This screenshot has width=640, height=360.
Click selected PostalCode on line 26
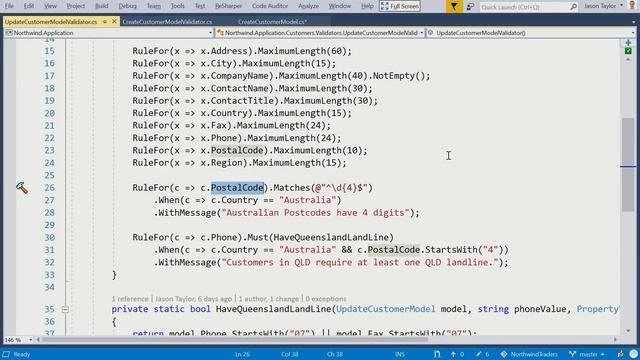(x=237, y=188)
